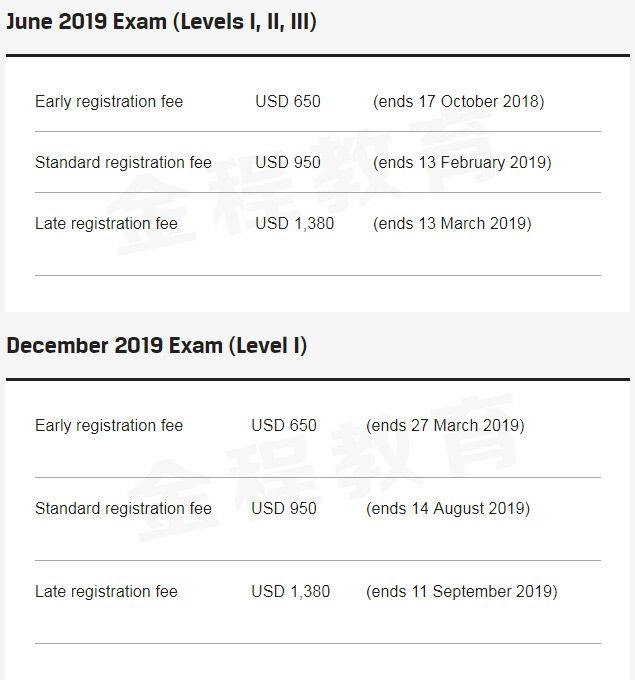Select December Standard registration fee label
Viewport: 635px width, 680px height.
123,509
